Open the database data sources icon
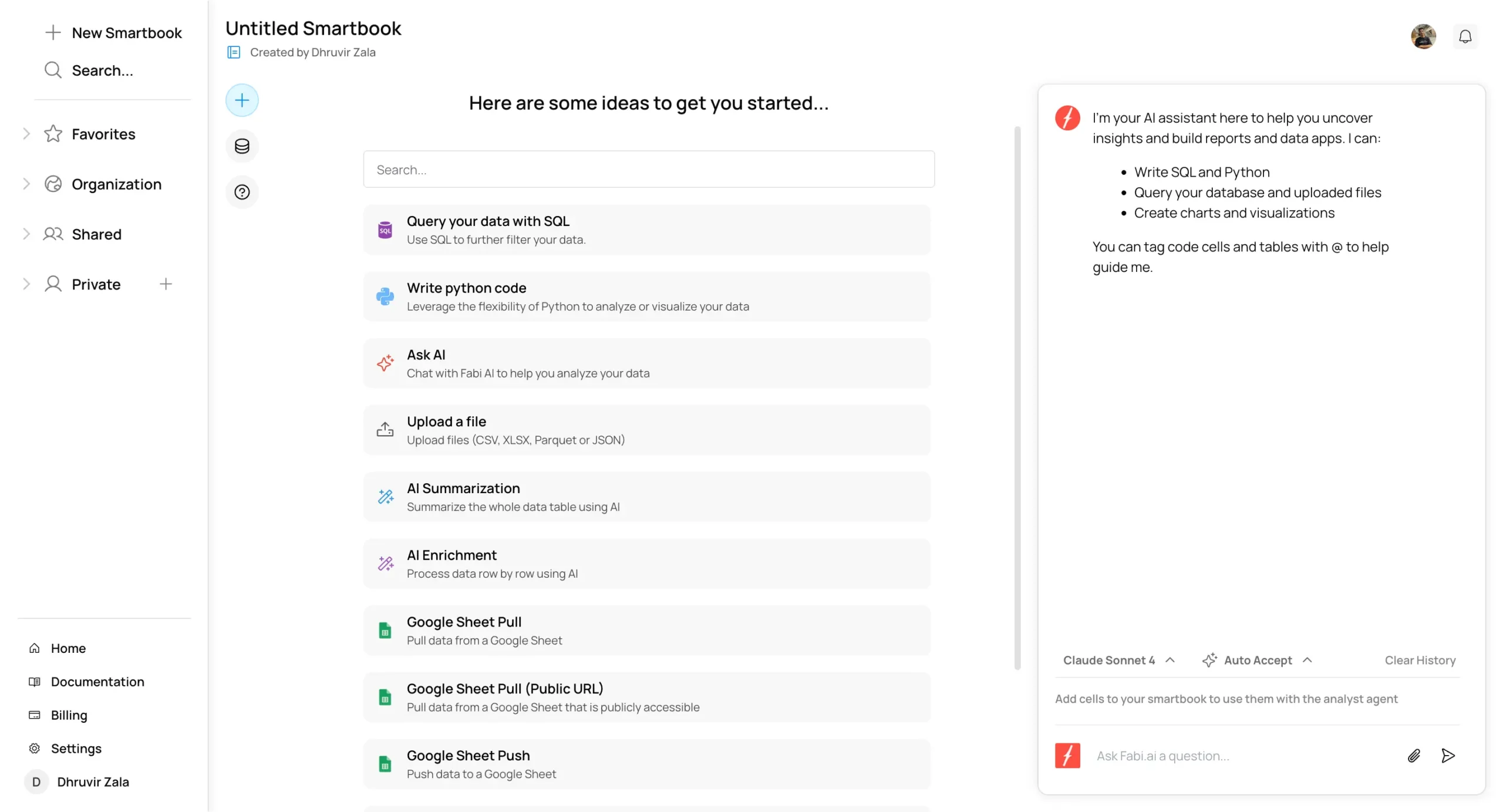 [x=242, y=146]
